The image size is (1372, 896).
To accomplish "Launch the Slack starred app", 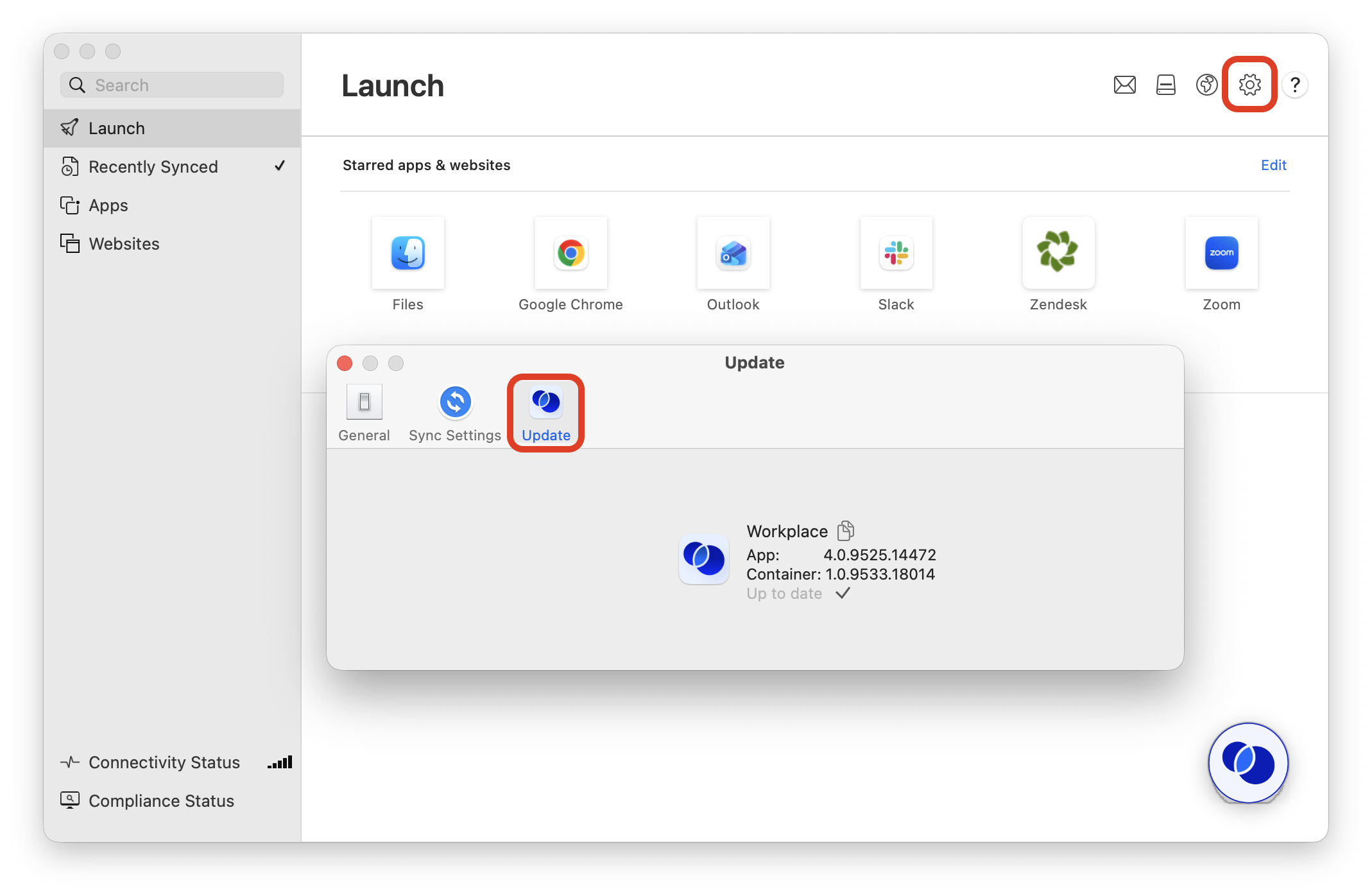I will (x=896, y=254).
